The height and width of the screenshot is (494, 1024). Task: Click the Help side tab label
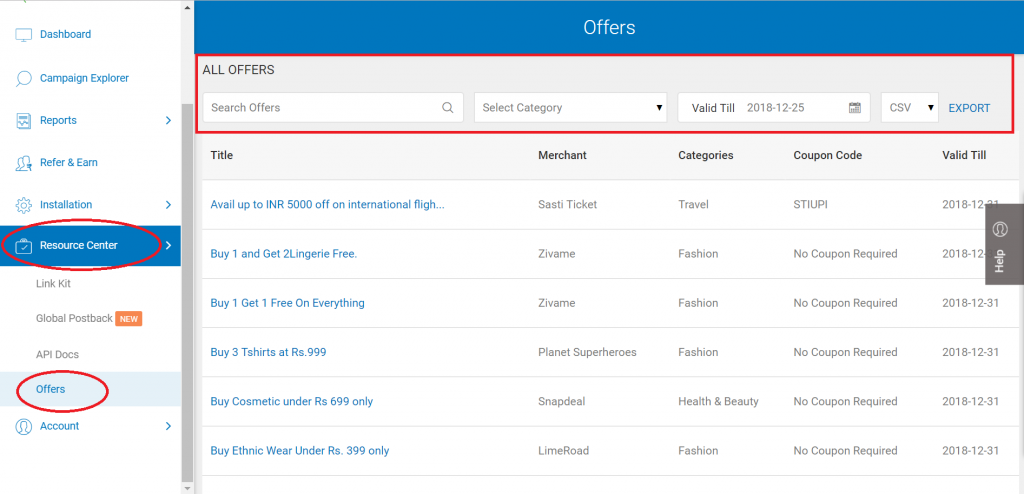coord(1000,261)
